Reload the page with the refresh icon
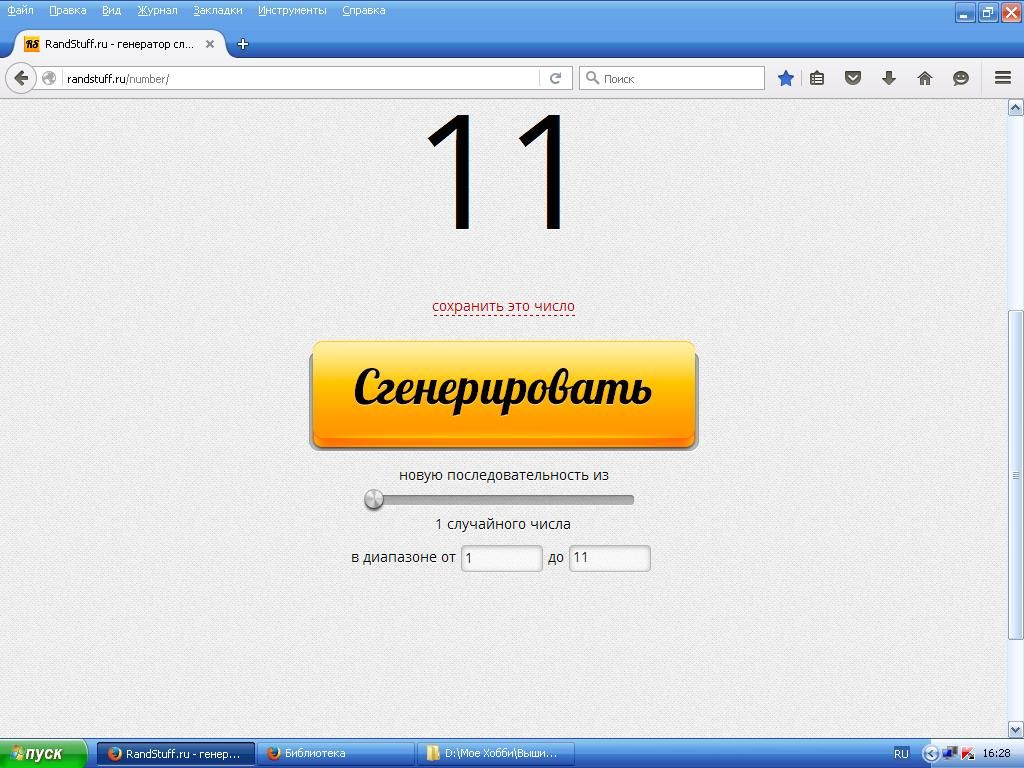1024x768 pixels. [x=555, y=78]
